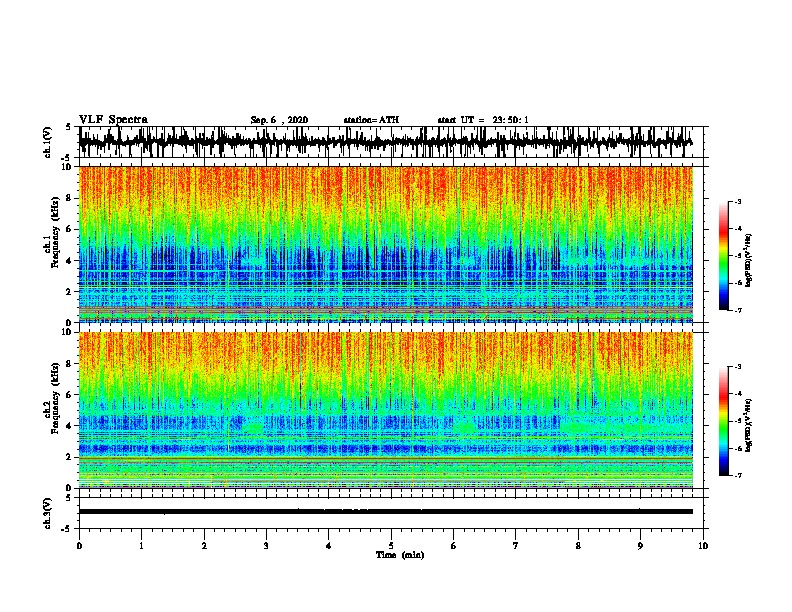Click ch.2 spectrogram 4 kHz tick label

point(70,426)
